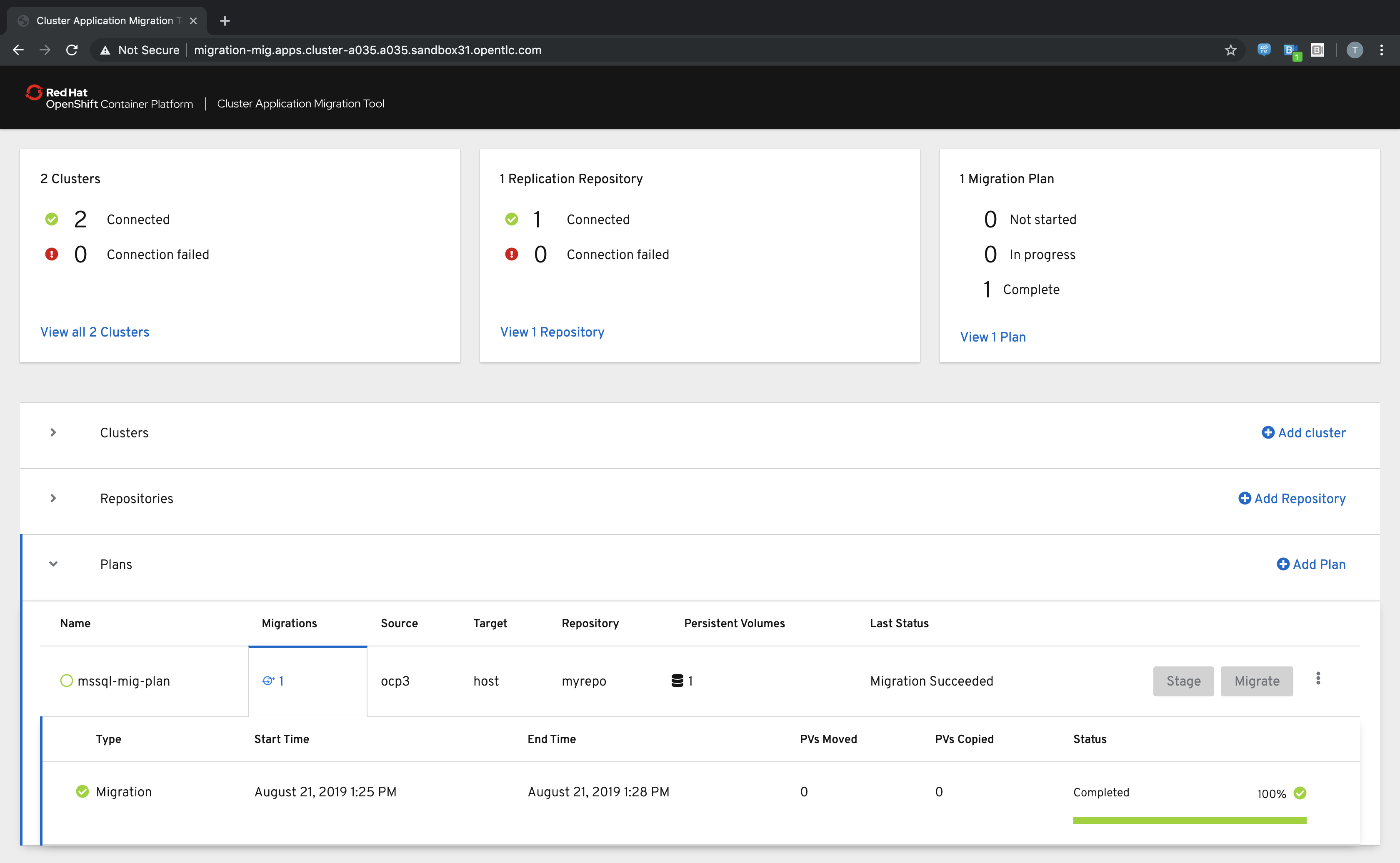Image resolution: width=1400 pixels, height=863 pixels.
Task: Open Chrome three-dot menu
Action: [x=1382, y=50]
